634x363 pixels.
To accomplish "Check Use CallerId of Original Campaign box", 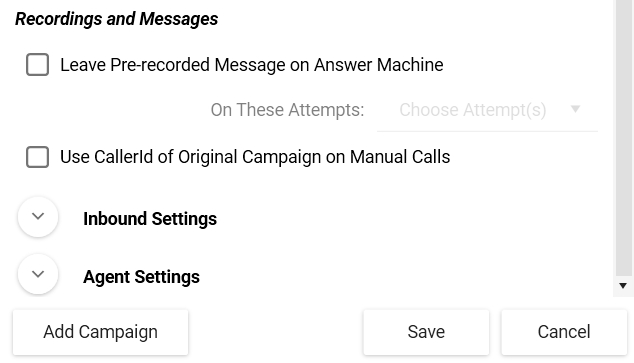I will tap(38, 157).
